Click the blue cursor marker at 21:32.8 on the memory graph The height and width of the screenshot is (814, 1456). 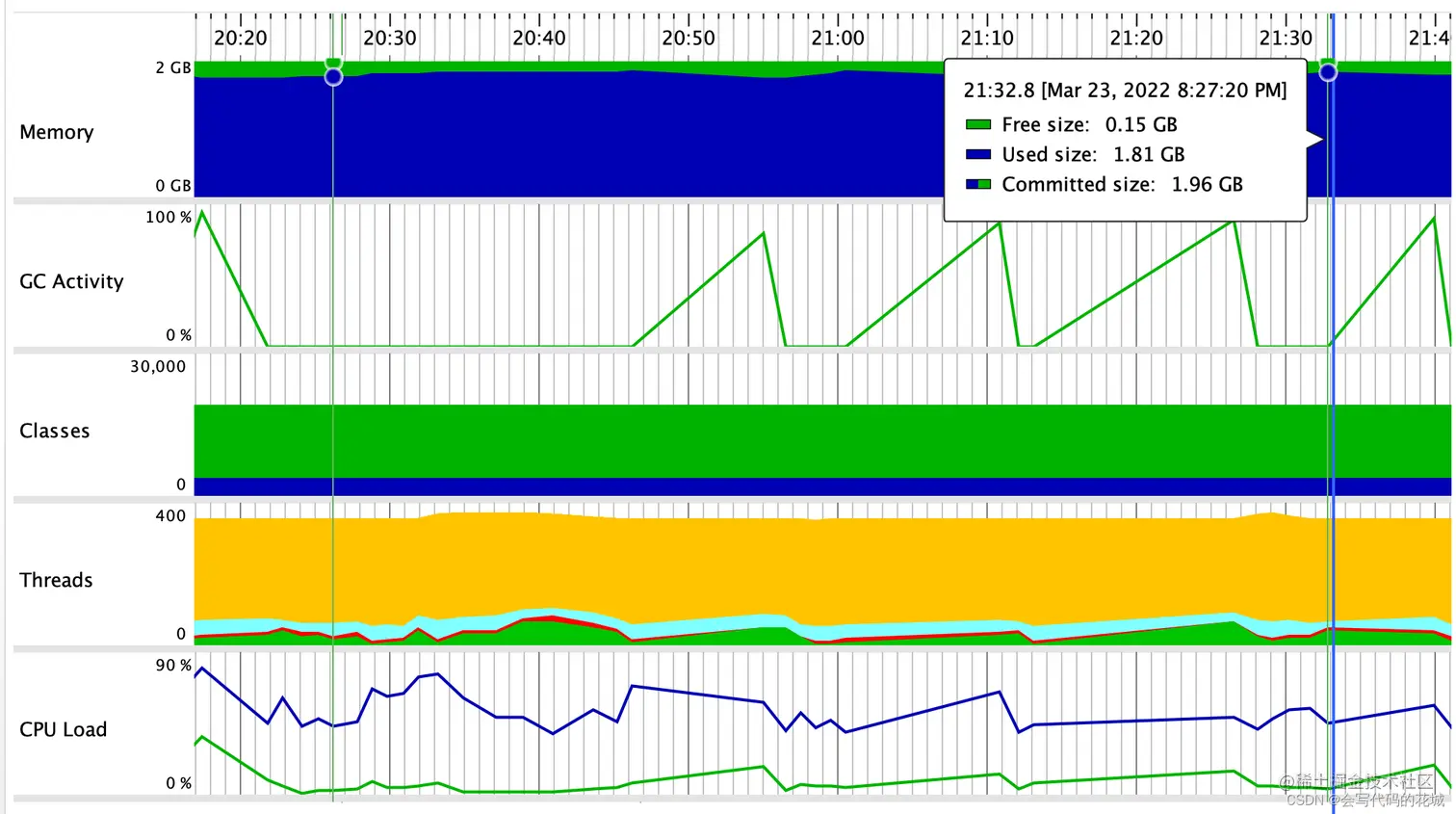point(1328,72)
